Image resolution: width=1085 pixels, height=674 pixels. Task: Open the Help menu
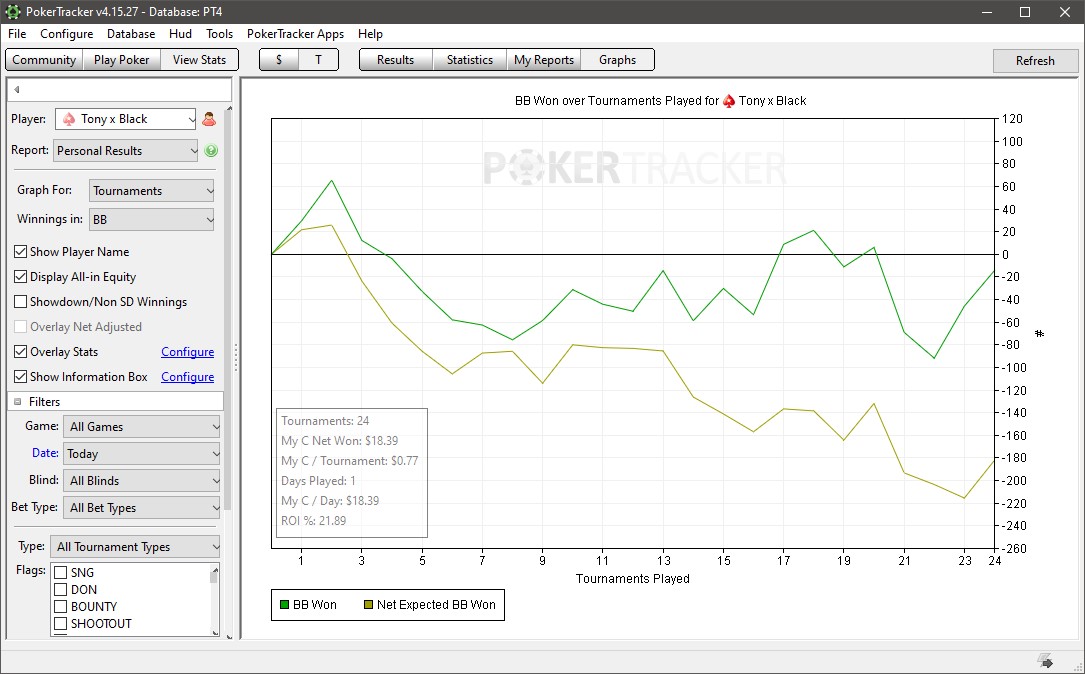click(370, 34)
